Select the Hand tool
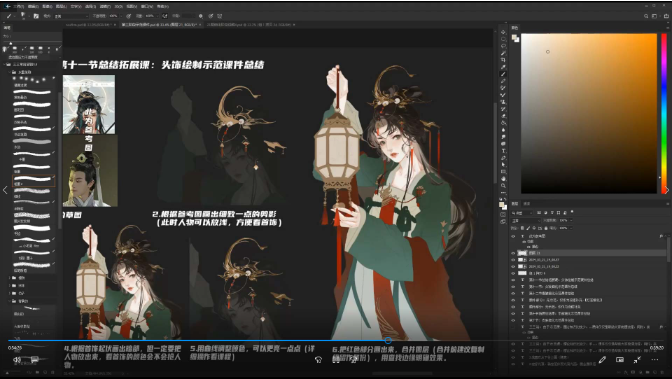 (503, 178)
